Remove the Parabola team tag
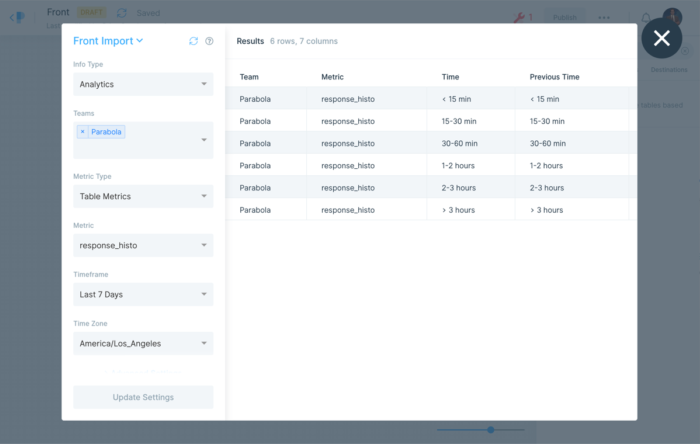 click(83, 132)
